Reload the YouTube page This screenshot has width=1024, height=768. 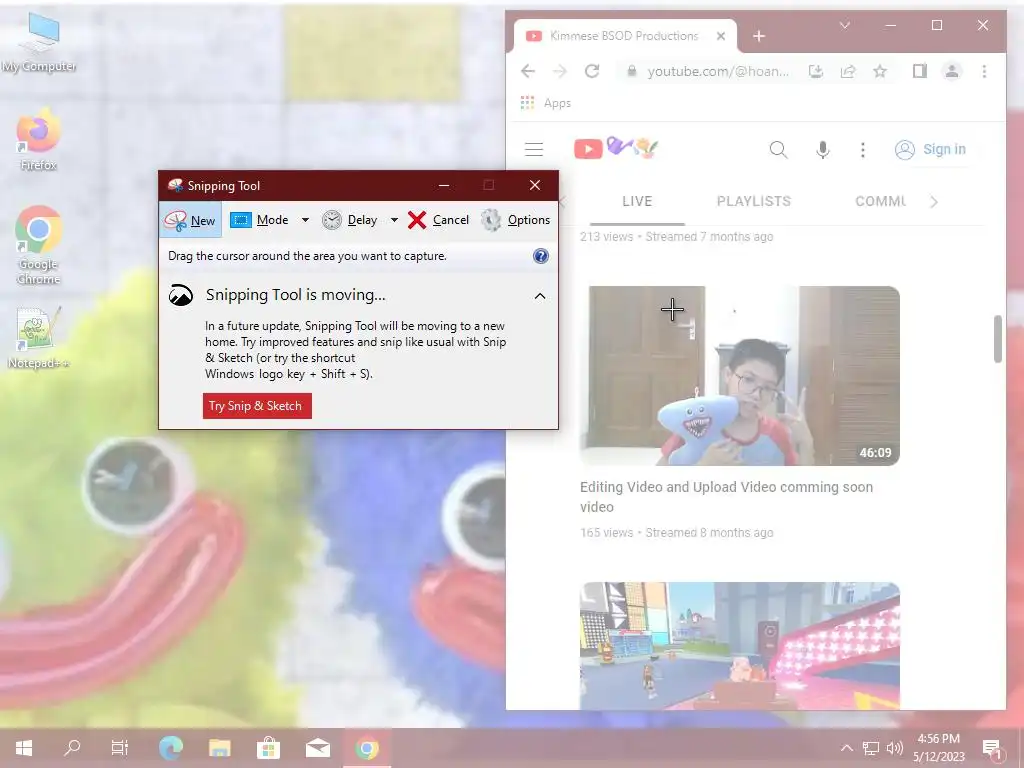[x=592, y=71]
